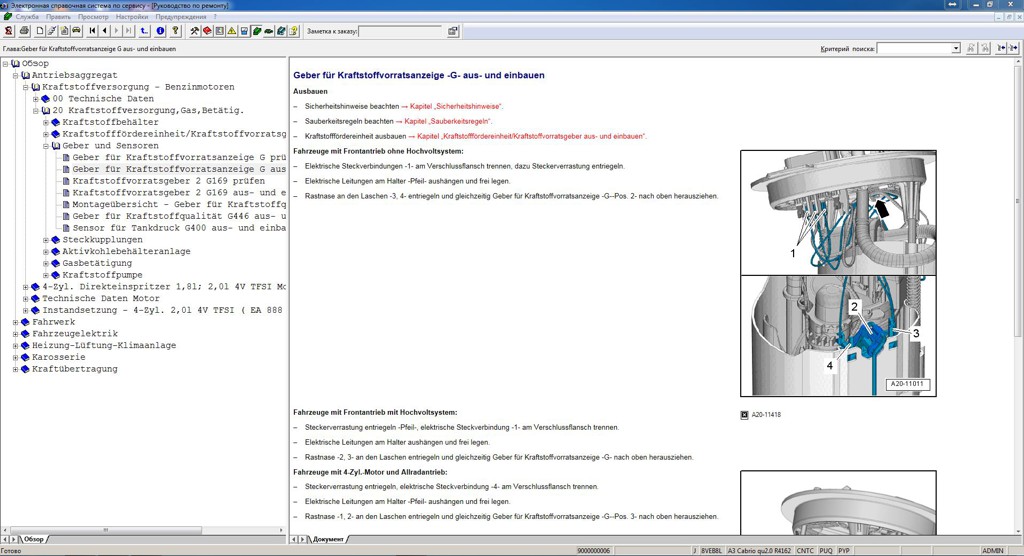1024x556 pixels.
Task: Toggle the pressed green book icon
Action: [256, 31]
